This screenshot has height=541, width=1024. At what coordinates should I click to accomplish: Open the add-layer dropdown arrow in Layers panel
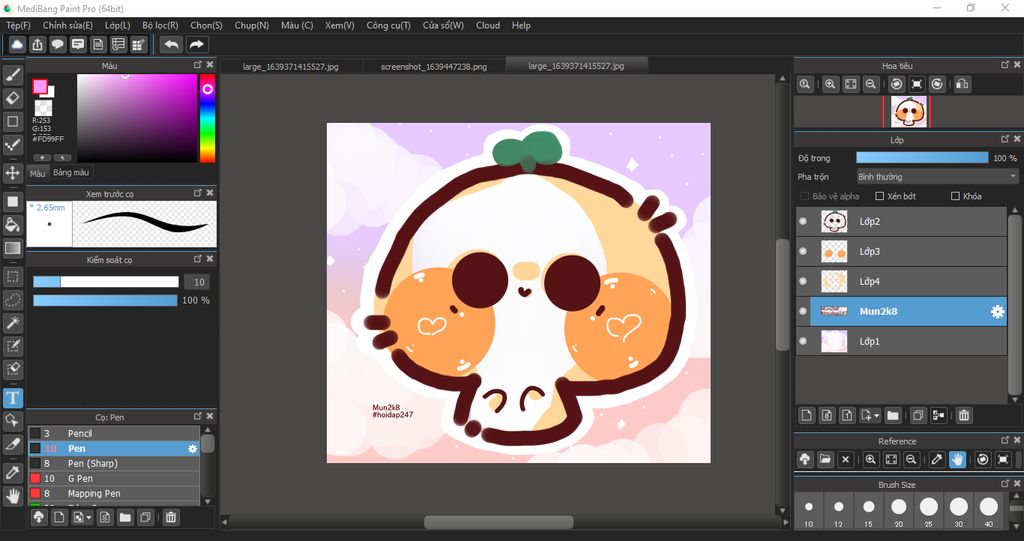click(x=876, y=415)
